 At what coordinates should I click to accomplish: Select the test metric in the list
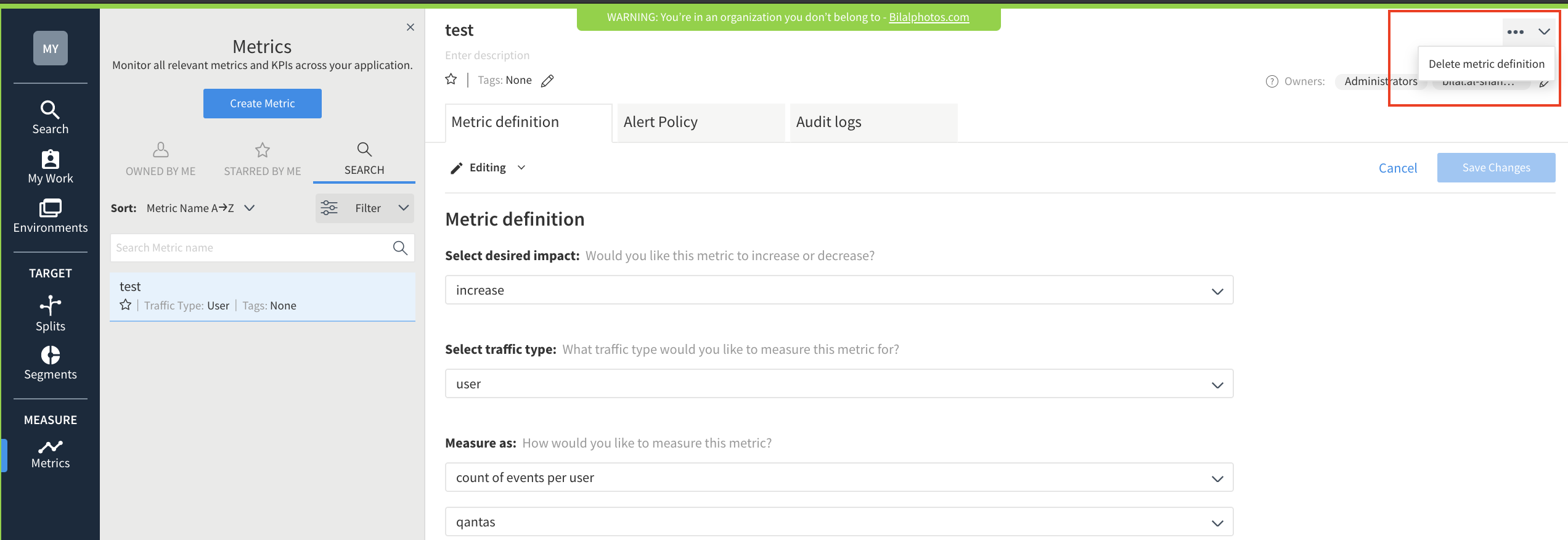[263, 296]
